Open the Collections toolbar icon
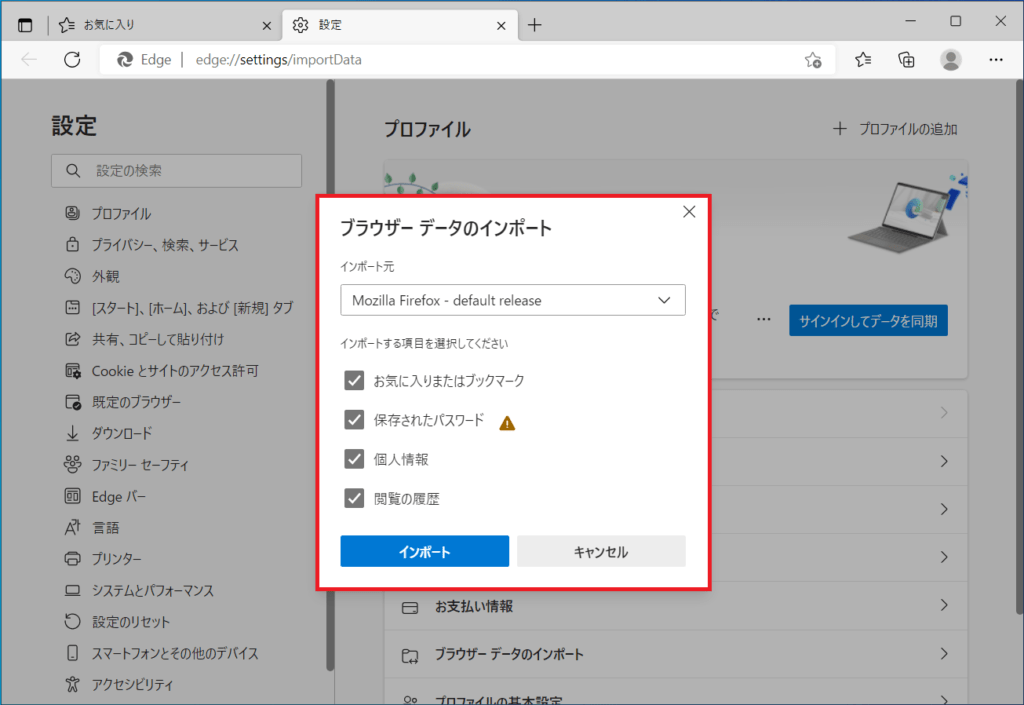Screen dimensions: 1024x705 [x=907, y=60]
